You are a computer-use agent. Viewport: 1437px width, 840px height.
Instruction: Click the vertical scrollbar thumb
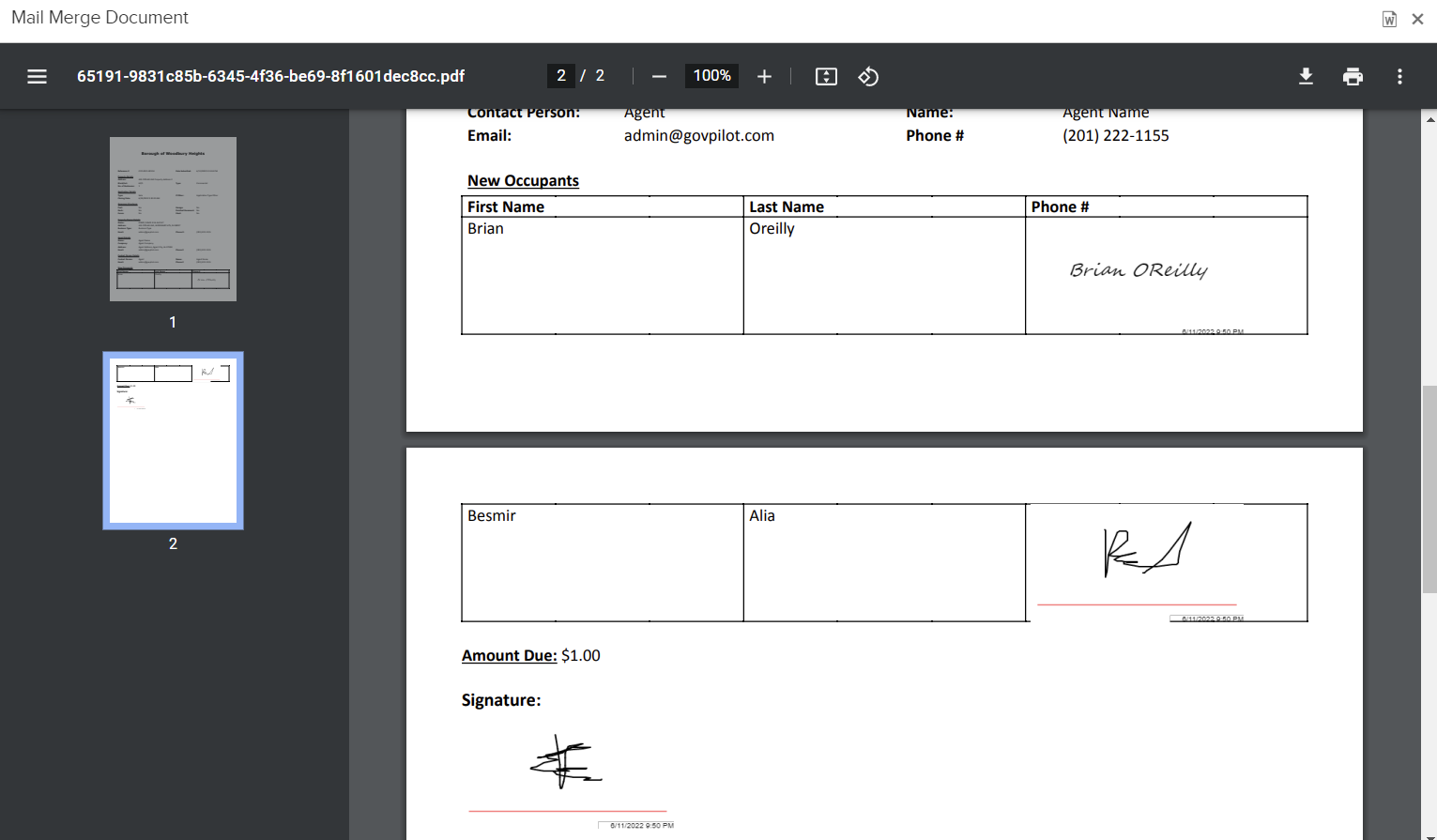tap(1429, 488)
